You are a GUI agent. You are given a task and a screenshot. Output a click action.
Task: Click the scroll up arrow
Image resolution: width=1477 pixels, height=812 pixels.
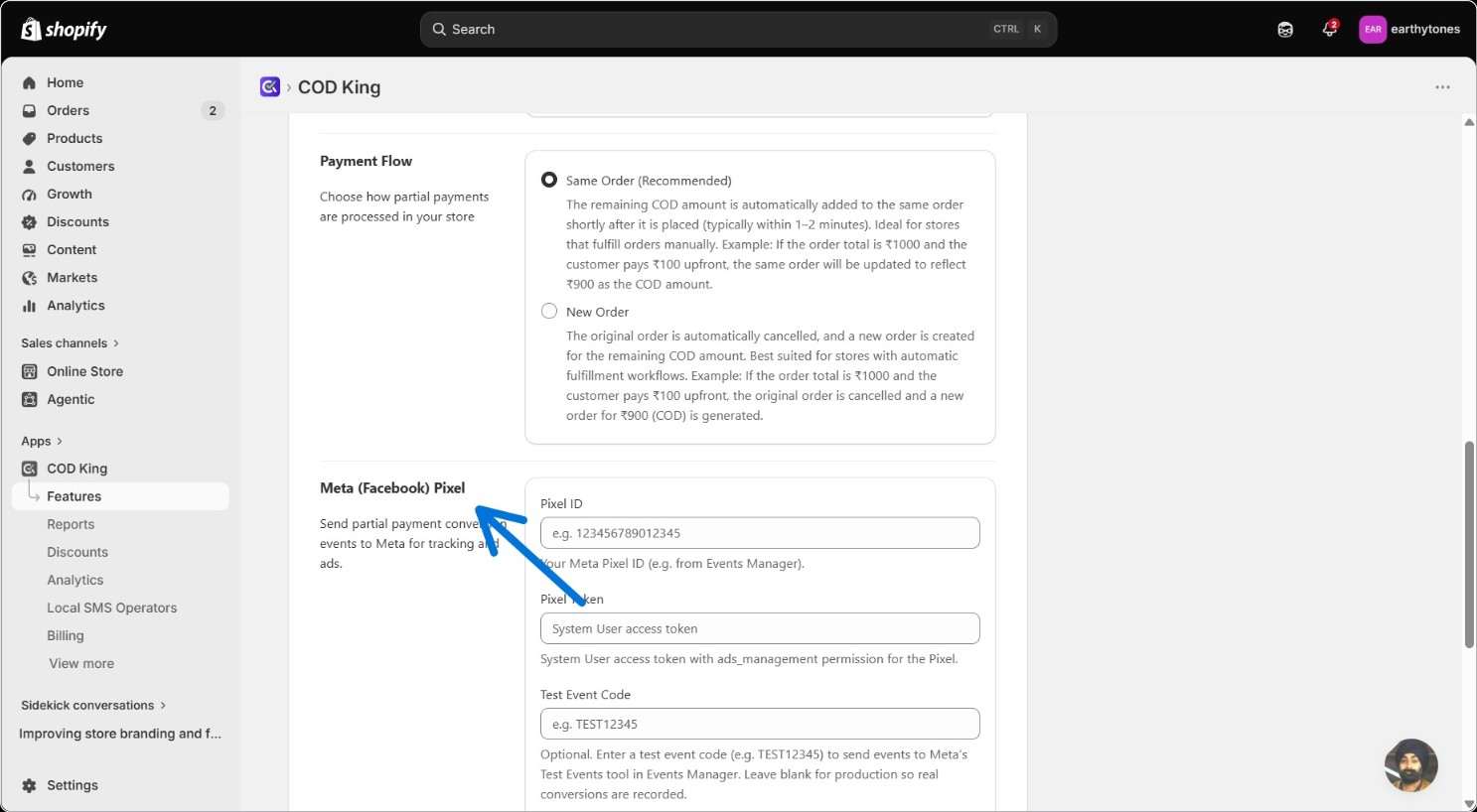(x=1469, y=122)
